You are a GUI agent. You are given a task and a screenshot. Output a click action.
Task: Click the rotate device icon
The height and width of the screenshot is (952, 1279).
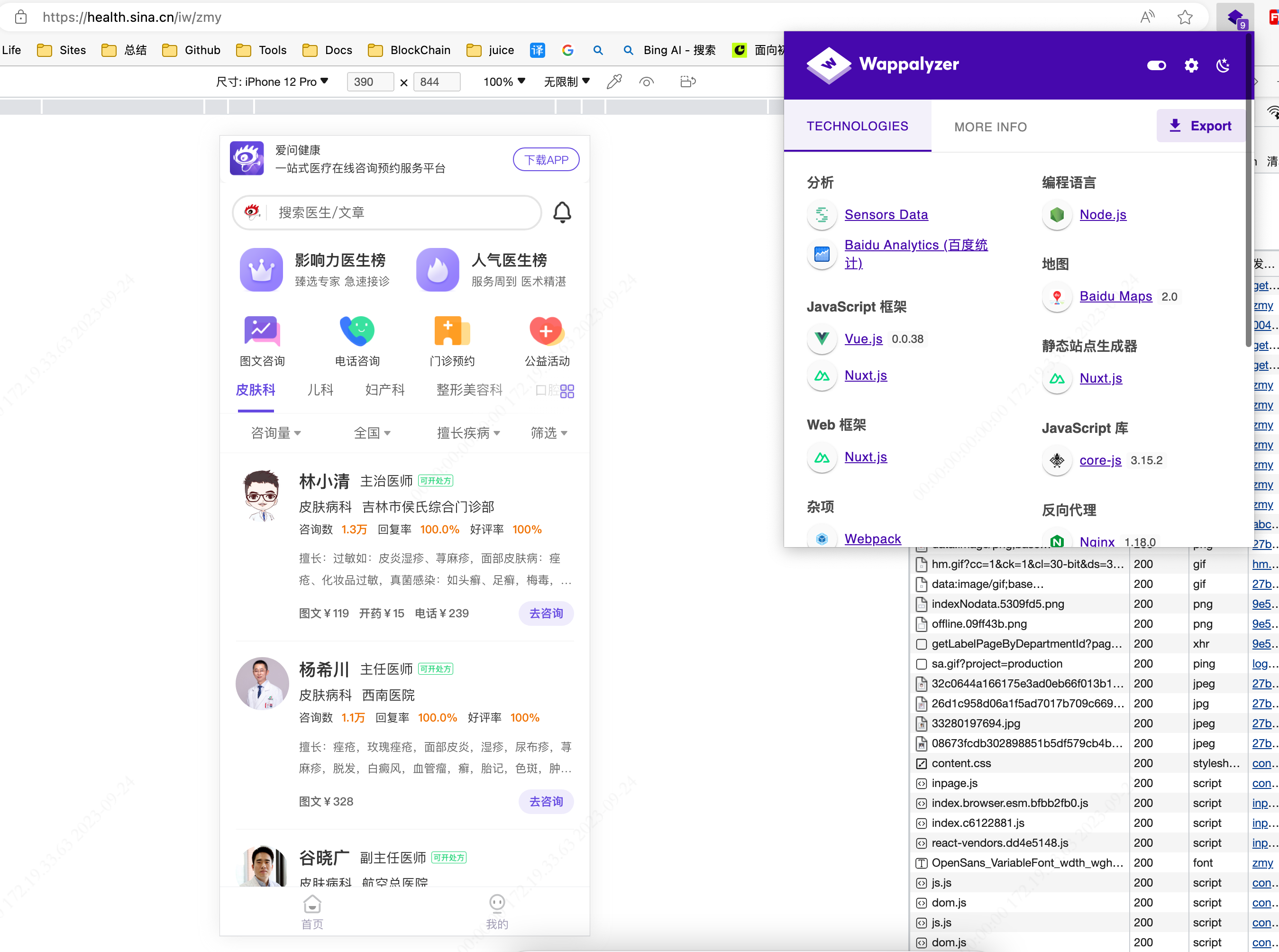(x=688, y=82)
